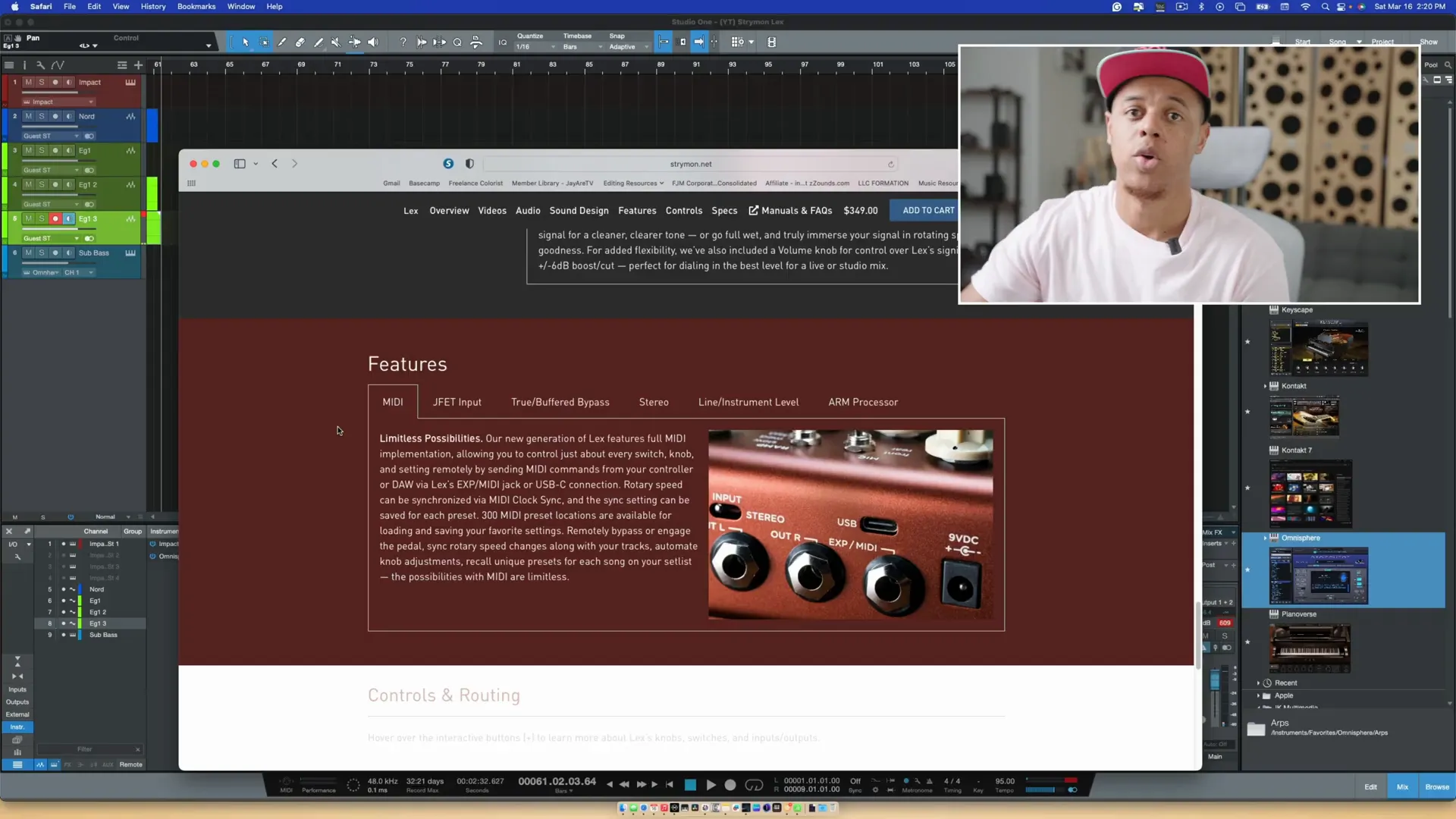Select the Range tool in the toolbar
The image size is (1456, 819).
click(x=264, y=42)
